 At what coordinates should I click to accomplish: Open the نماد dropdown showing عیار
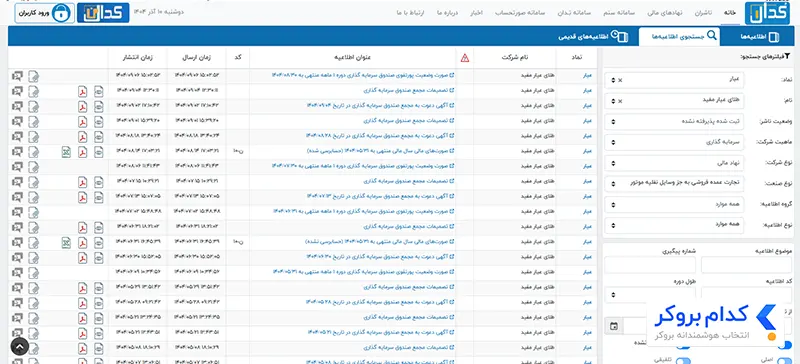(x=673, y=80)
